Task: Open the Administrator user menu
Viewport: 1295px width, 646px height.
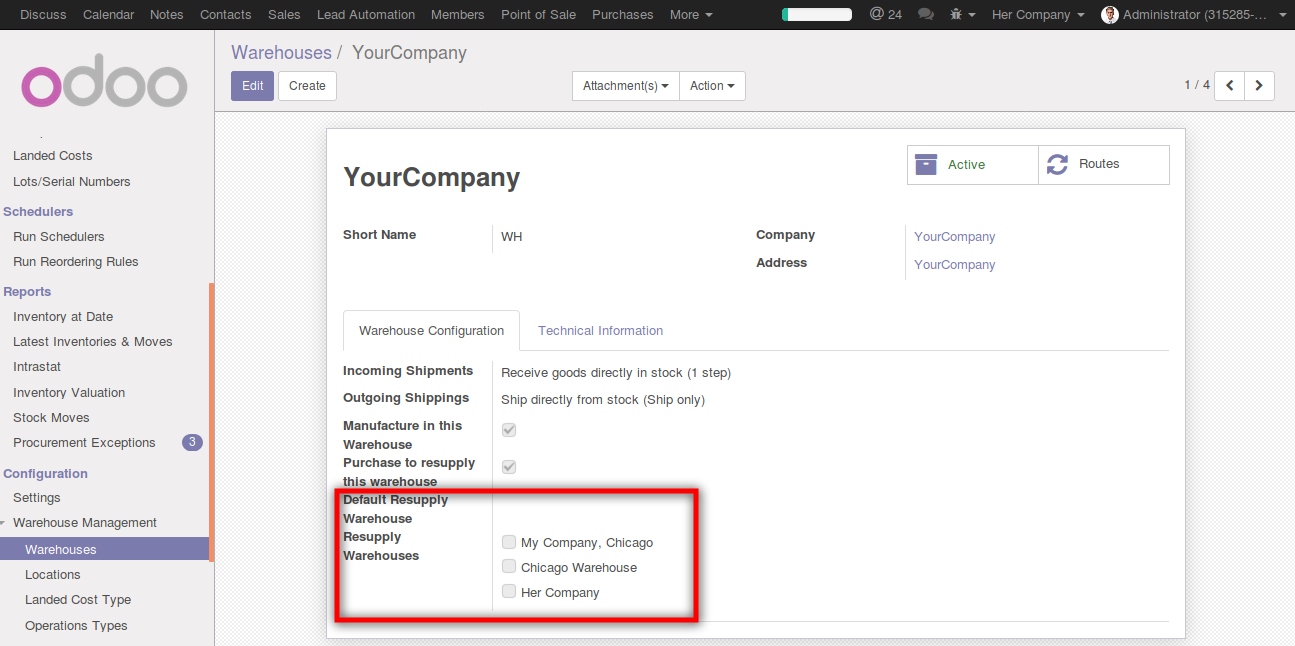Action: tap(1195, 15)
